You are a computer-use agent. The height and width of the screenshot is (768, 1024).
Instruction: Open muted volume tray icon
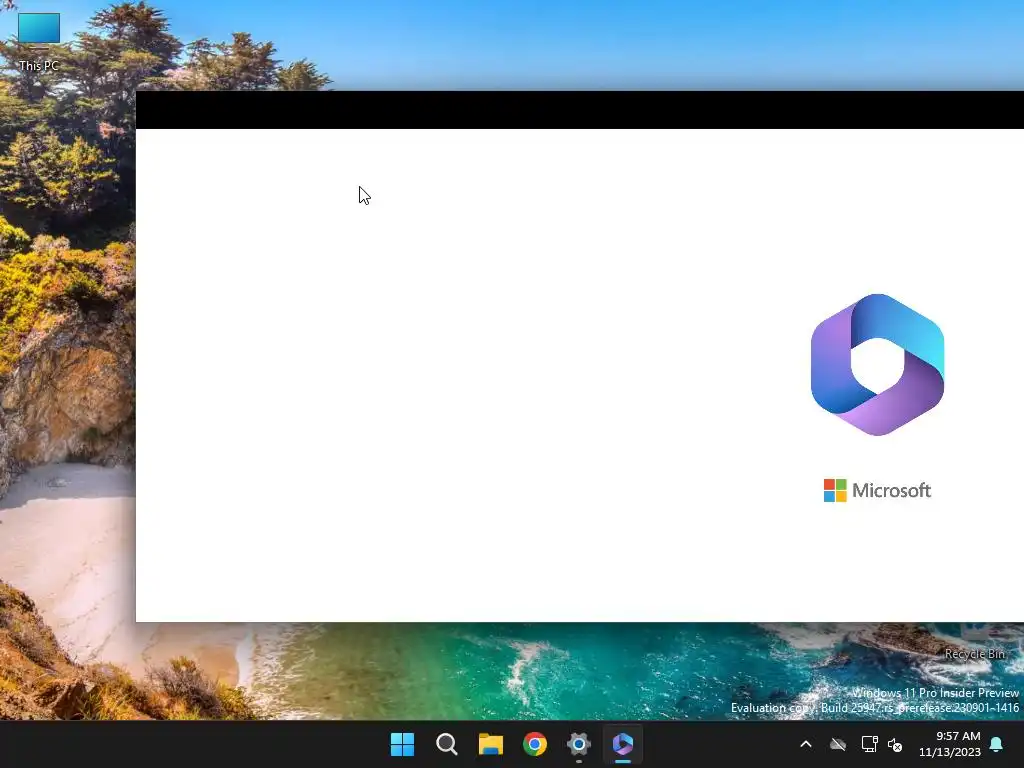click(x=895, y=744)
